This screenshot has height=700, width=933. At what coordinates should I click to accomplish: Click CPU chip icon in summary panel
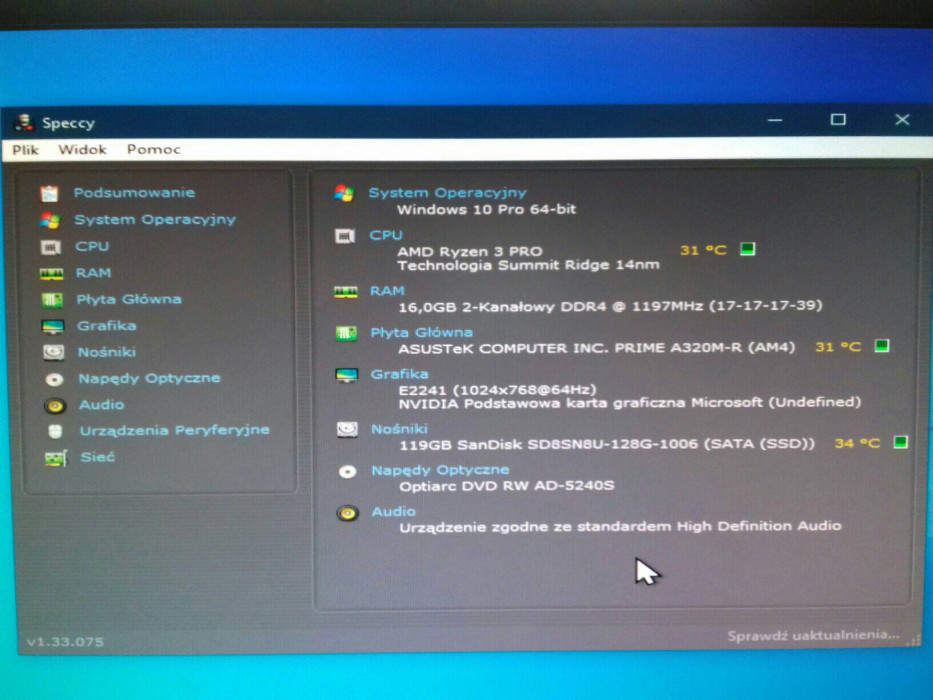pyautogui.click(x=345, y=236)
